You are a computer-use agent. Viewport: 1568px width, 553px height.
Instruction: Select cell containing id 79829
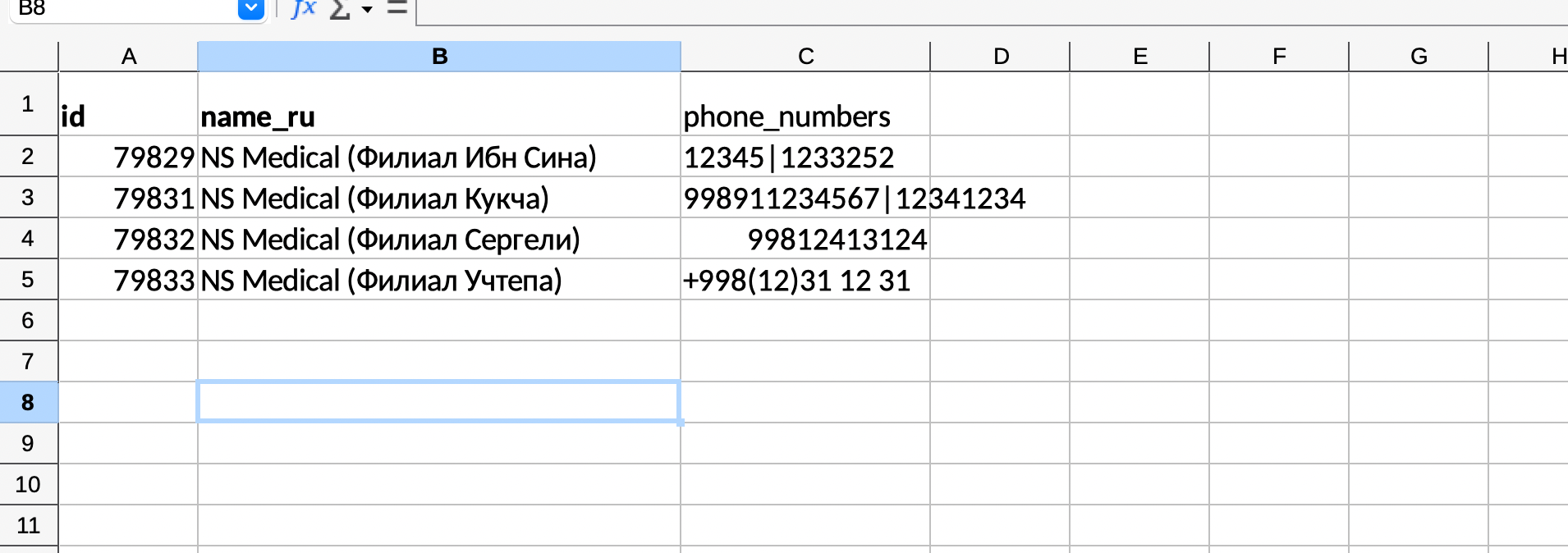pyautogui.click(x=128, y=157)
